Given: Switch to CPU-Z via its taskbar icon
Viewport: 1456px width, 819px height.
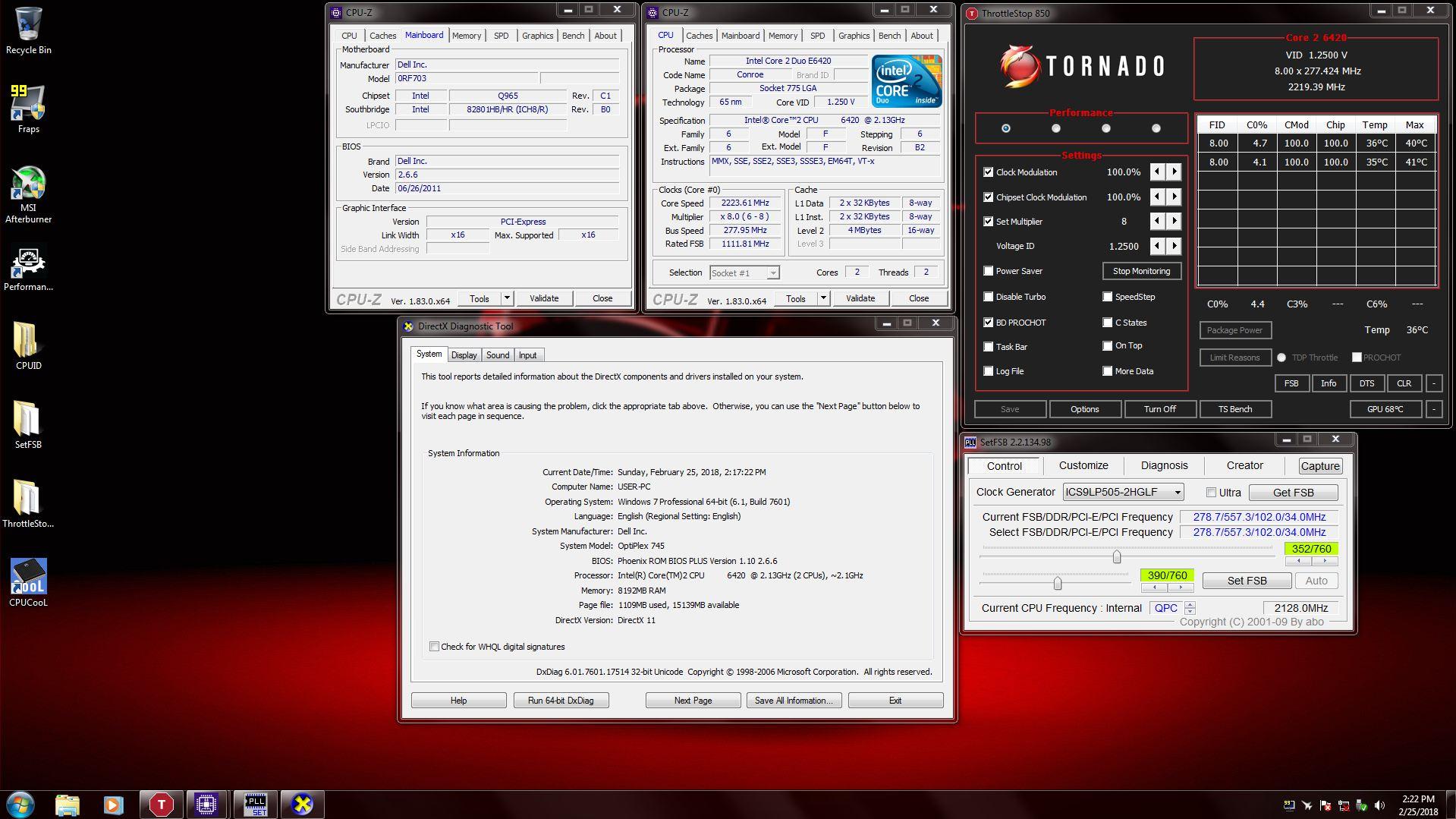Looking at the screenshot, I should [206, 805].
